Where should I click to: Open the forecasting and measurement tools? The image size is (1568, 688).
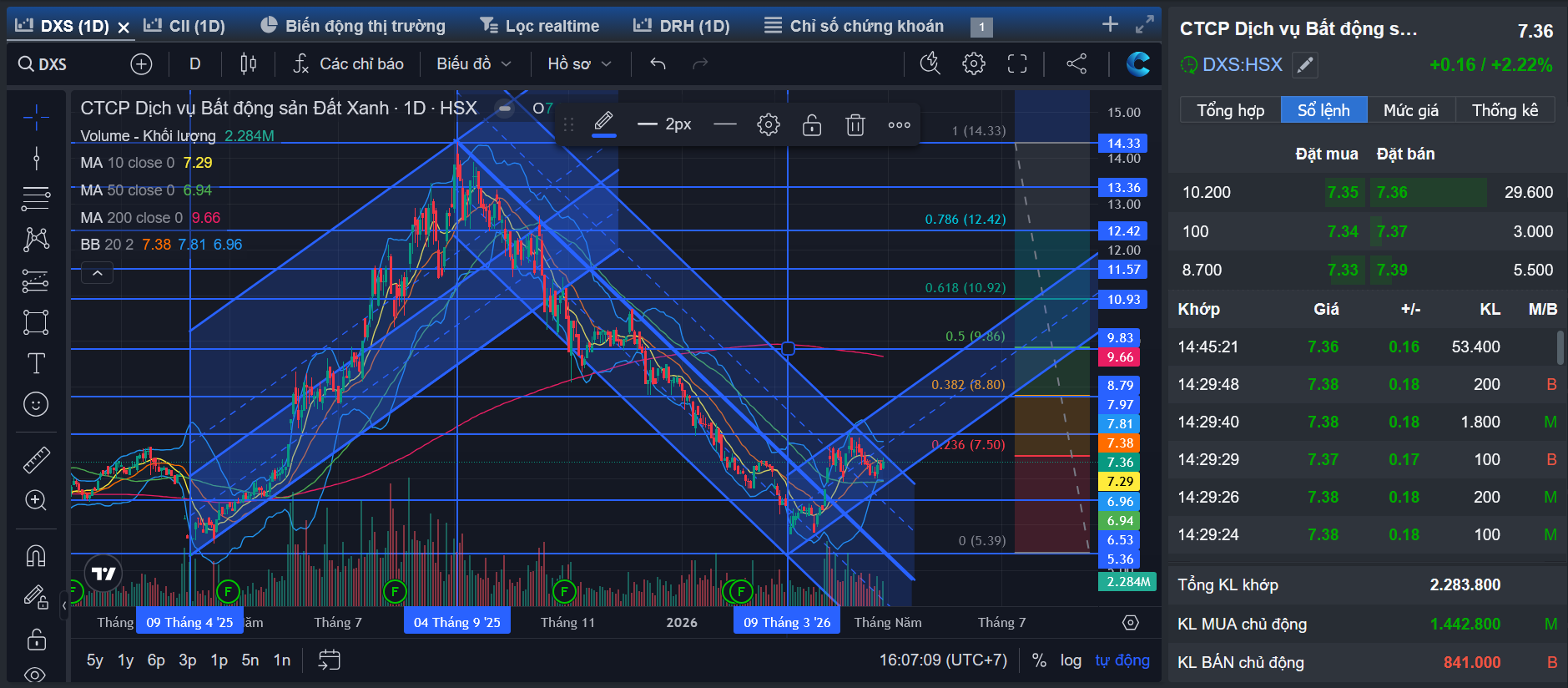pyautogui.click(x=36, y=281)
